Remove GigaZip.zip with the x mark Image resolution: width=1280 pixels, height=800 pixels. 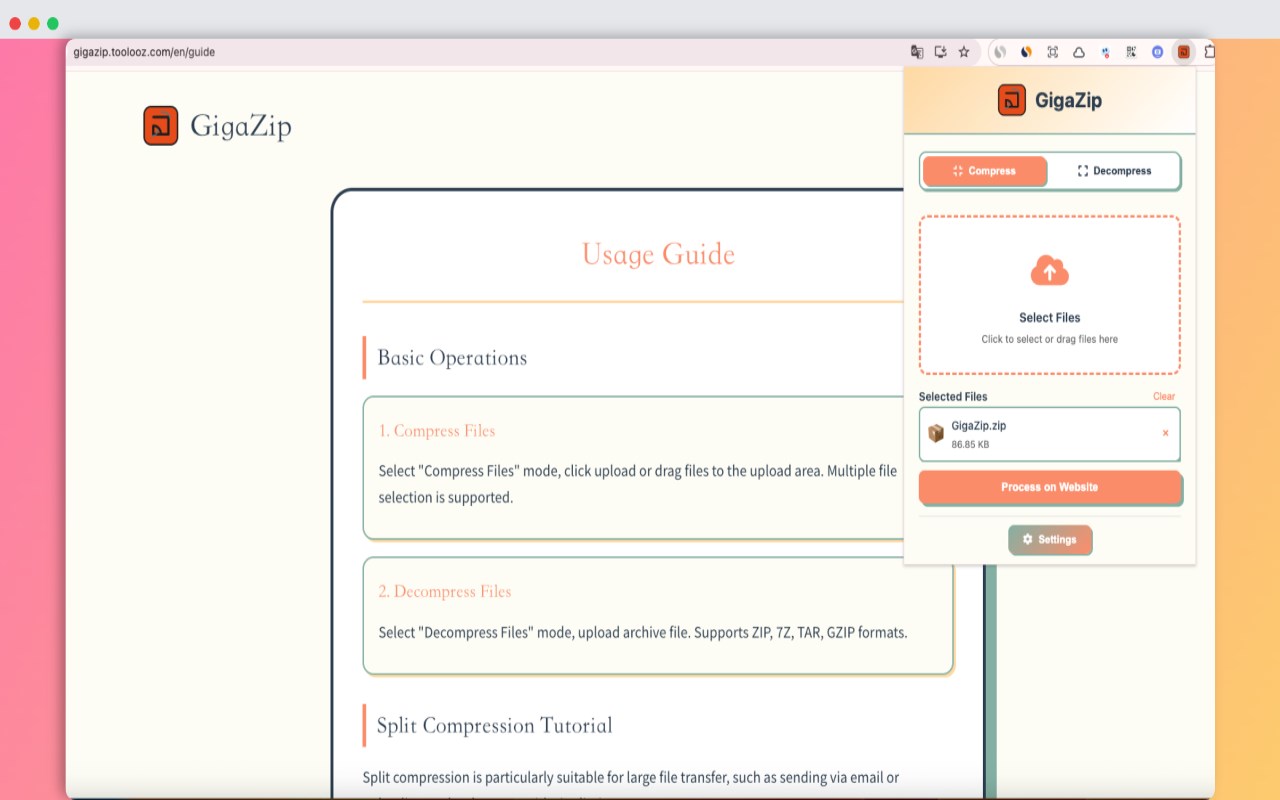click(x=1164, y=433)
